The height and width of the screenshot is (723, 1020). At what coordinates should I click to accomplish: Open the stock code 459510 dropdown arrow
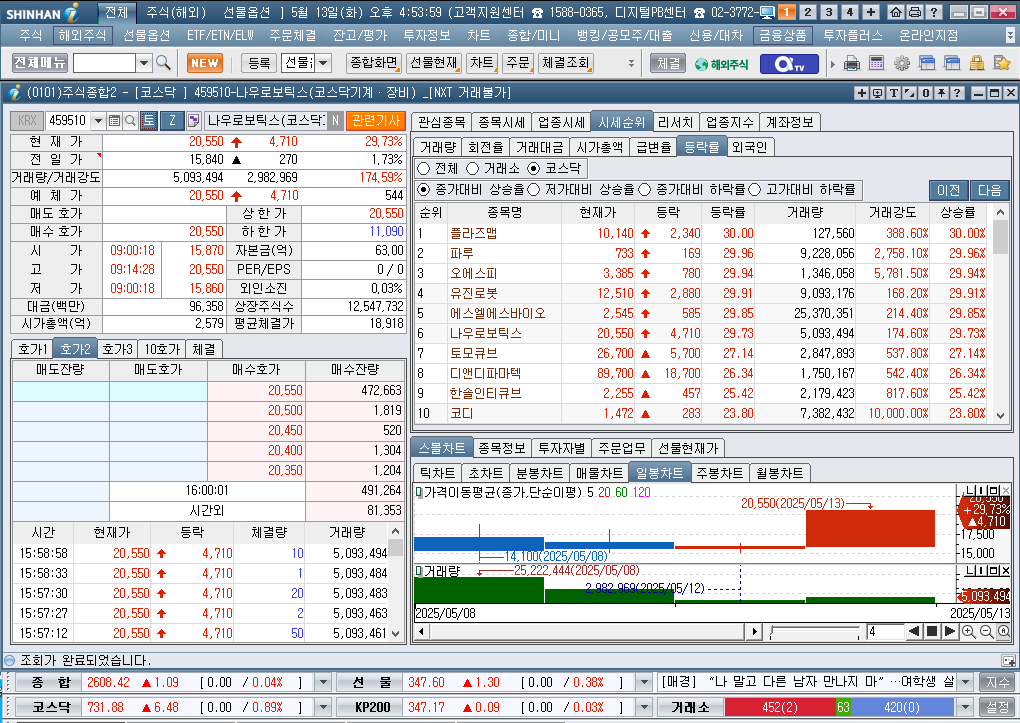(x=98, y=120)
